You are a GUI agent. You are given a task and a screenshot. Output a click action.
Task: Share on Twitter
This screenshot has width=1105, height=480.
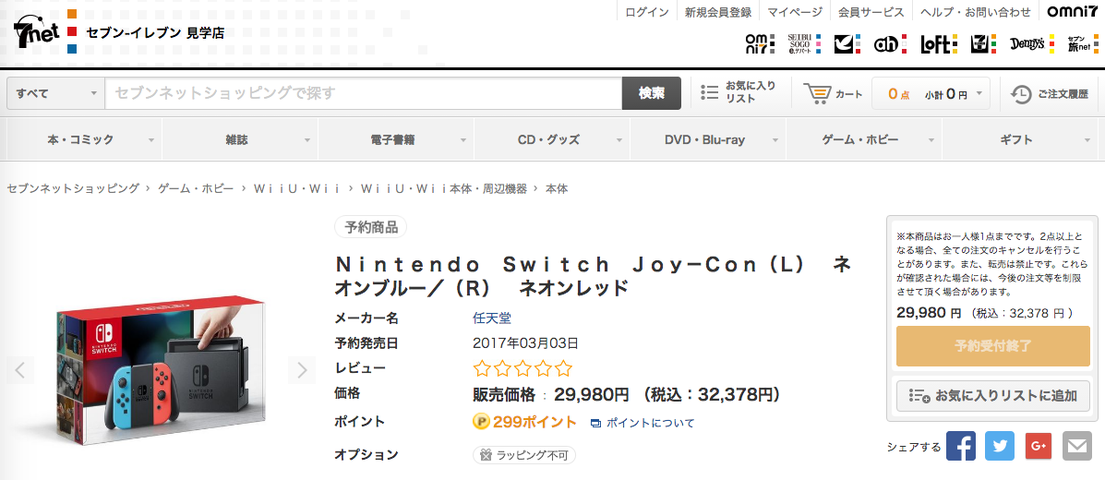(999, 446)
